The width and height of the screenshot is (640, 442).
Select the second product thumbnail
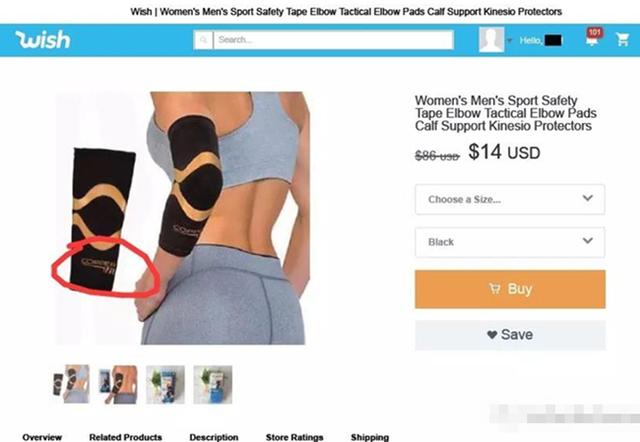tap(118, 384)
